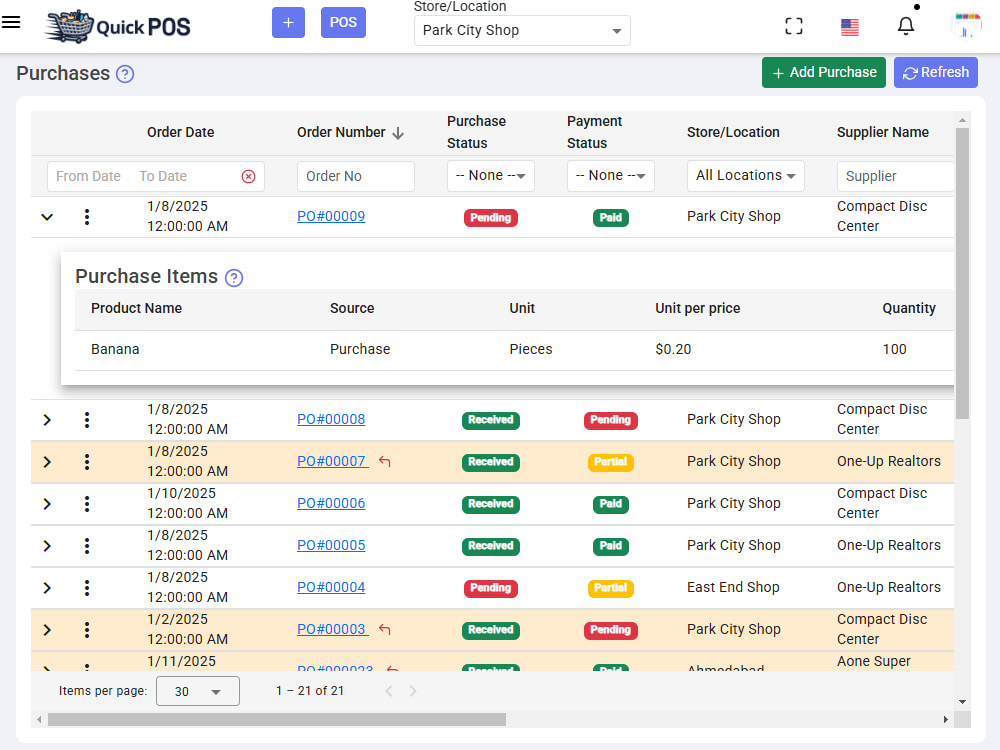Expand the PO#00004 row

pyautogui.click(x=47, y=588)
